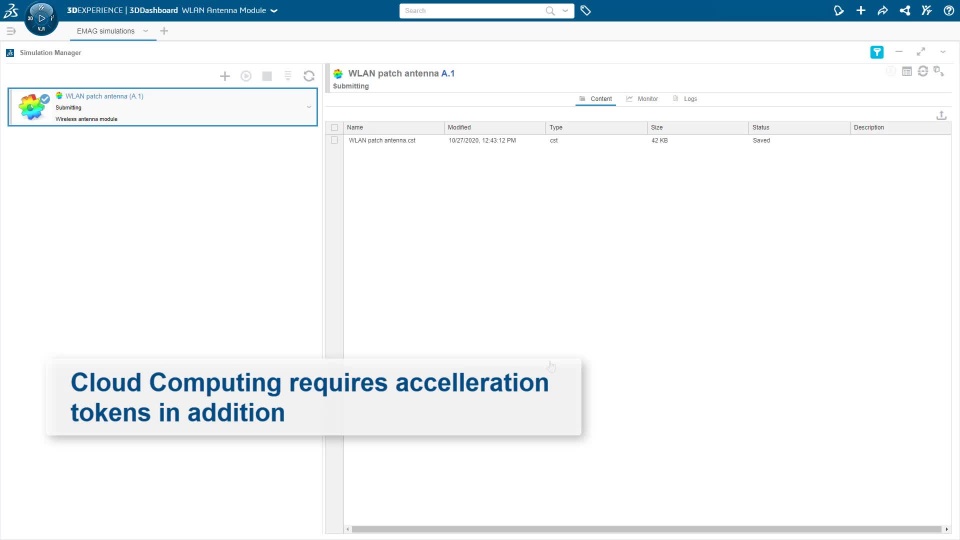This screenshot has width=960, height=540.
Task: Add a new dashboard tab
Action: (x=163, y=31)
